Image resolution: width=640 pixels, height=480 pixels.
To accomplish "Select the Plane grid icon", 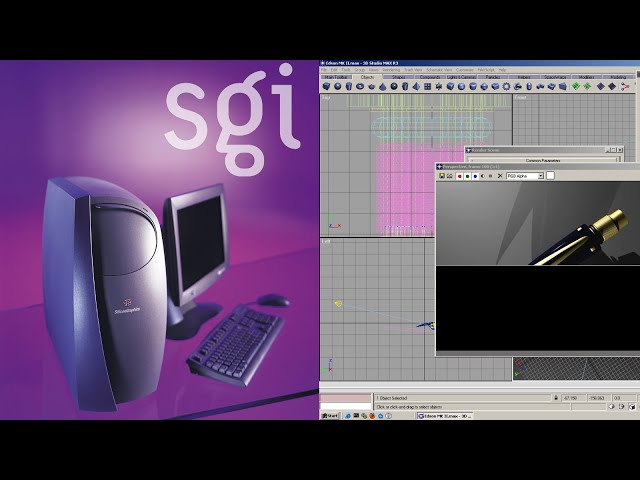I will coord(427,86).
